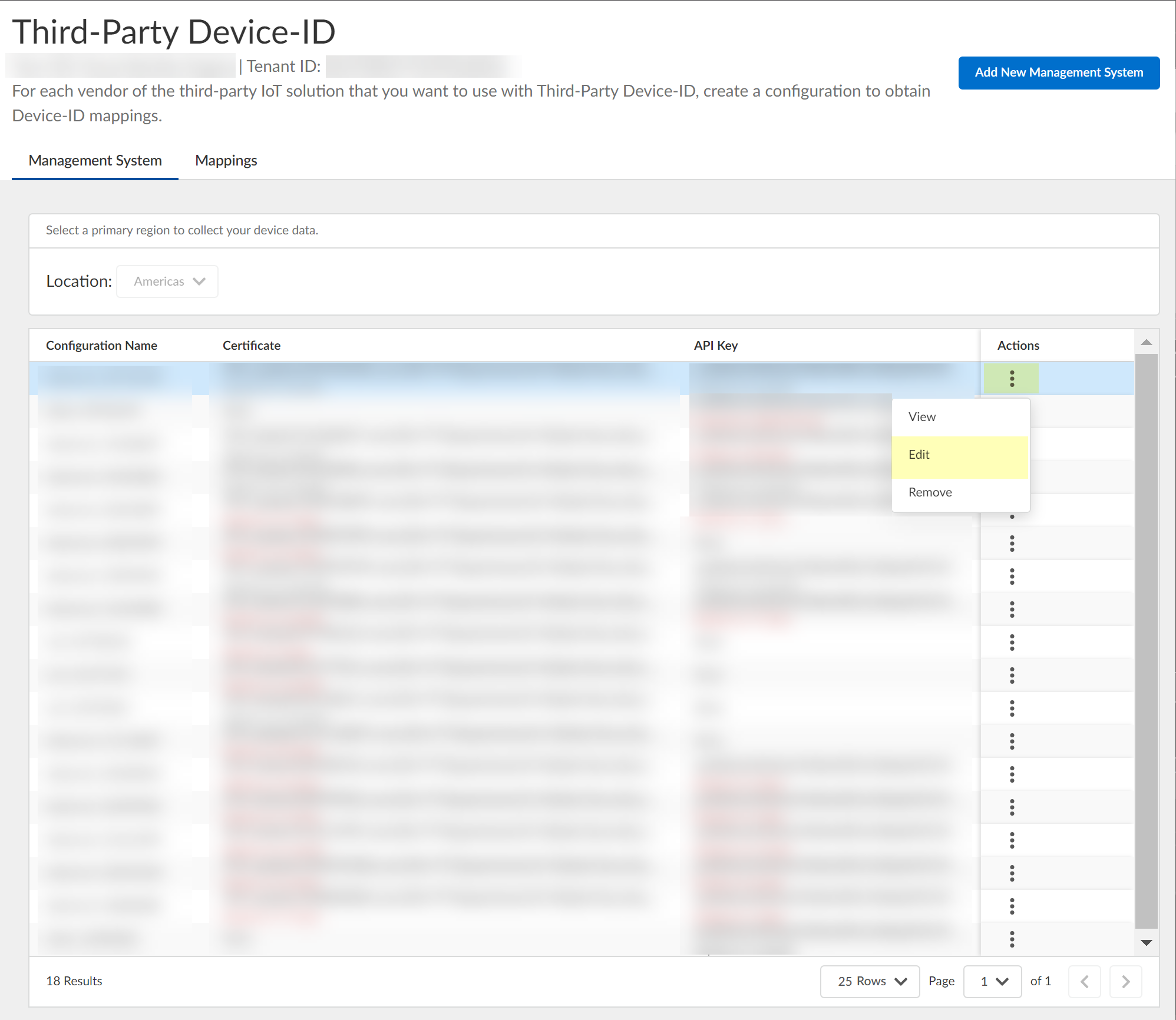This screenshot has height=1020, width=1176.
Task: Click the previous page arrow
Action: pos(1085,981)
